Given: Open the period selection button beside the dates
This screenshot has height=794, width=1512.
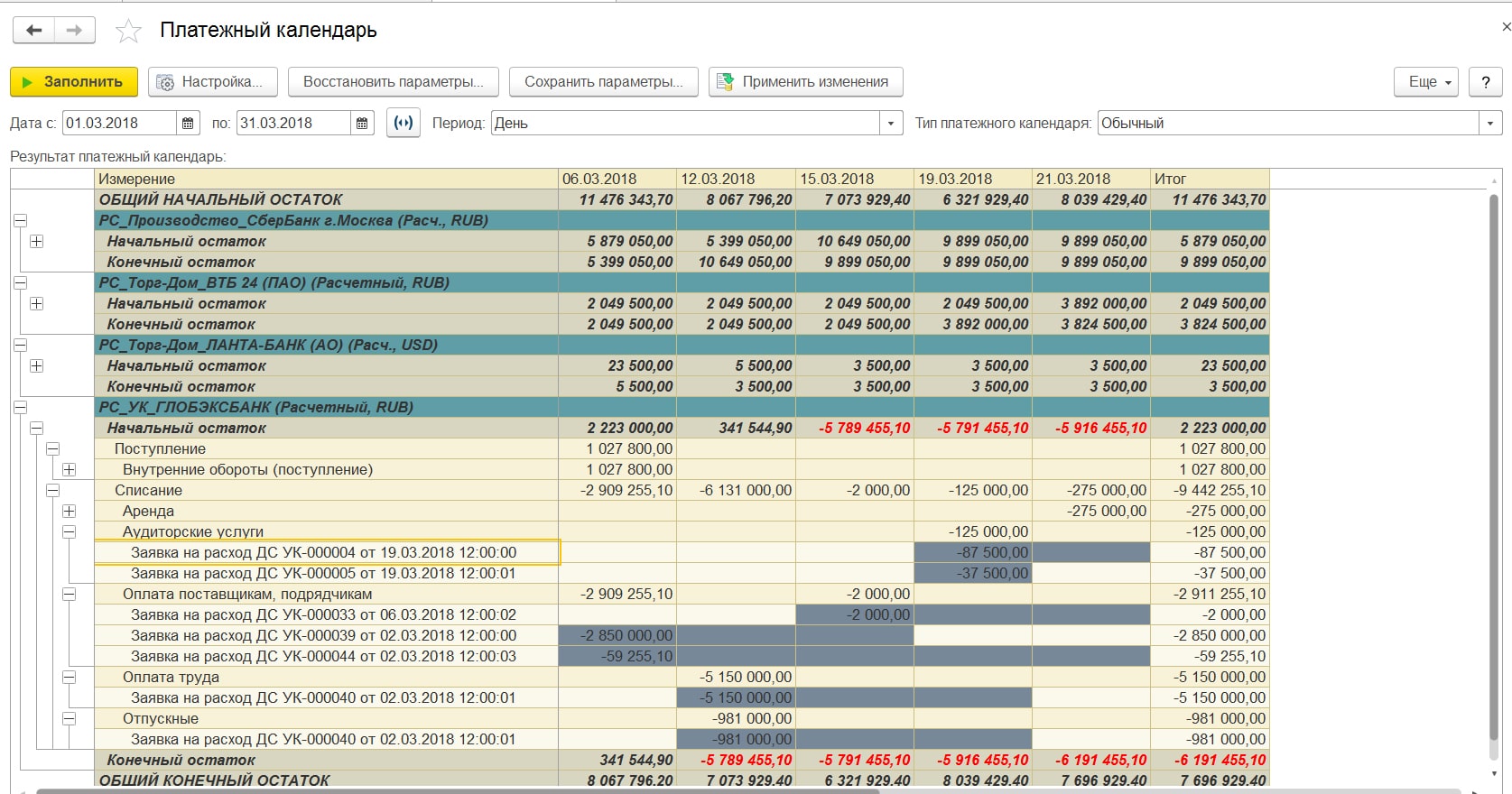Looking at the screenshot, I should pos(404,123).
